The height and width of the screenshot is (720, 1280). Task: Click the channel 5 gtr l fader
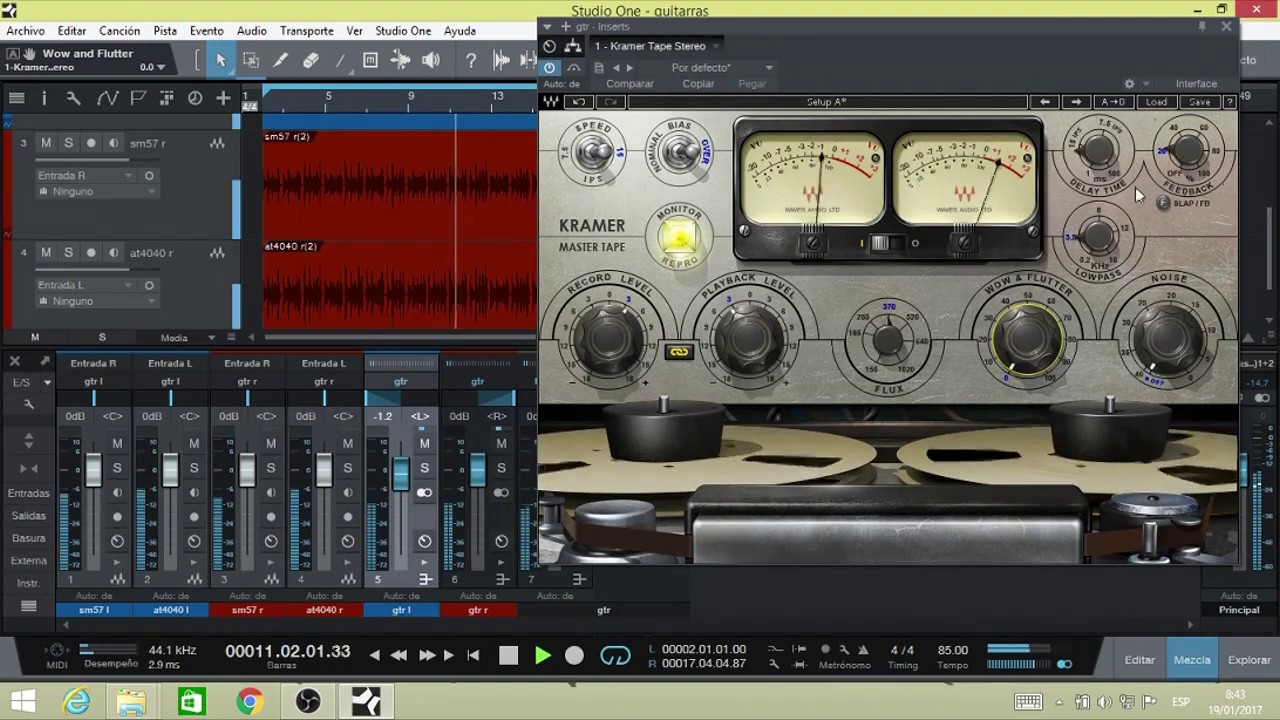(400, 472)
